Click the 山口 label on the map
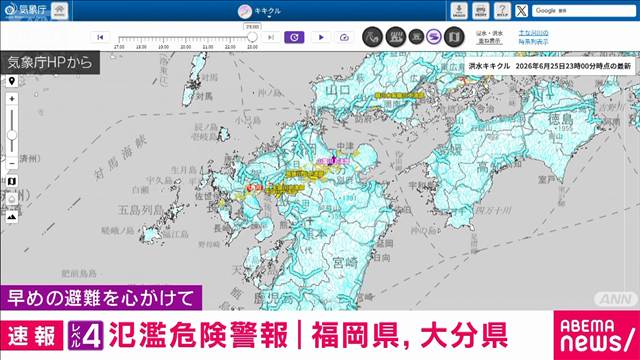This screenshot has height=360, width=640. pos(338,90)
